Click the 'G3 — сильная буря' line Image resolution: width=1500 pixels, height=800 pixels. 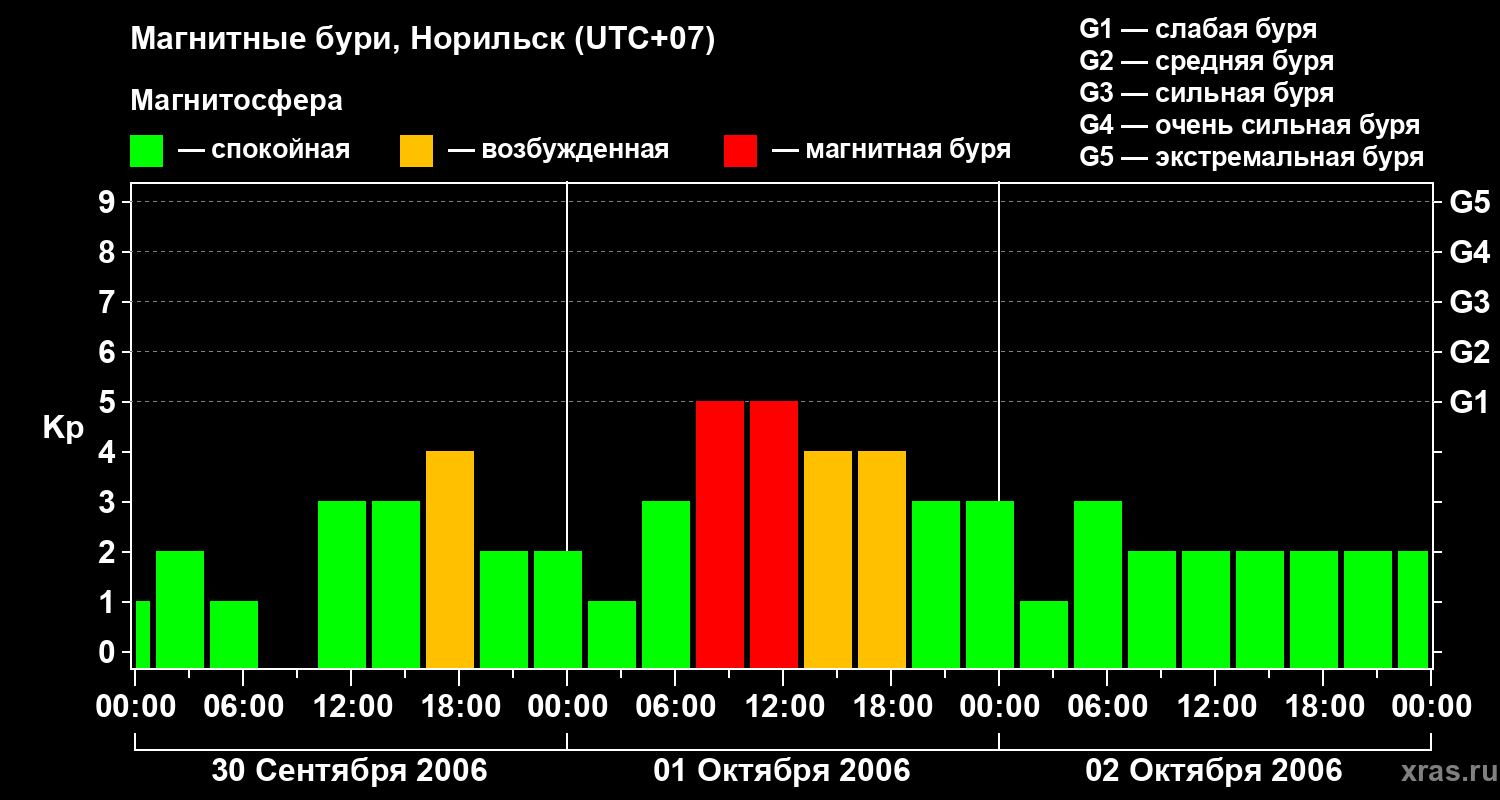click(1206, 93)
